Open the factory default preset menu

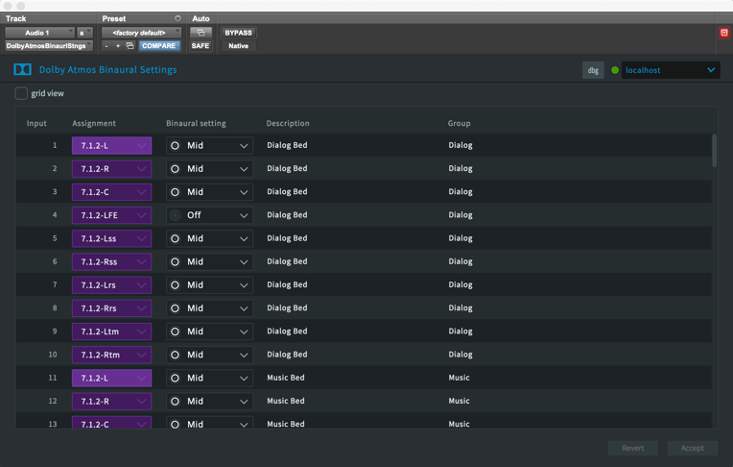140,32
